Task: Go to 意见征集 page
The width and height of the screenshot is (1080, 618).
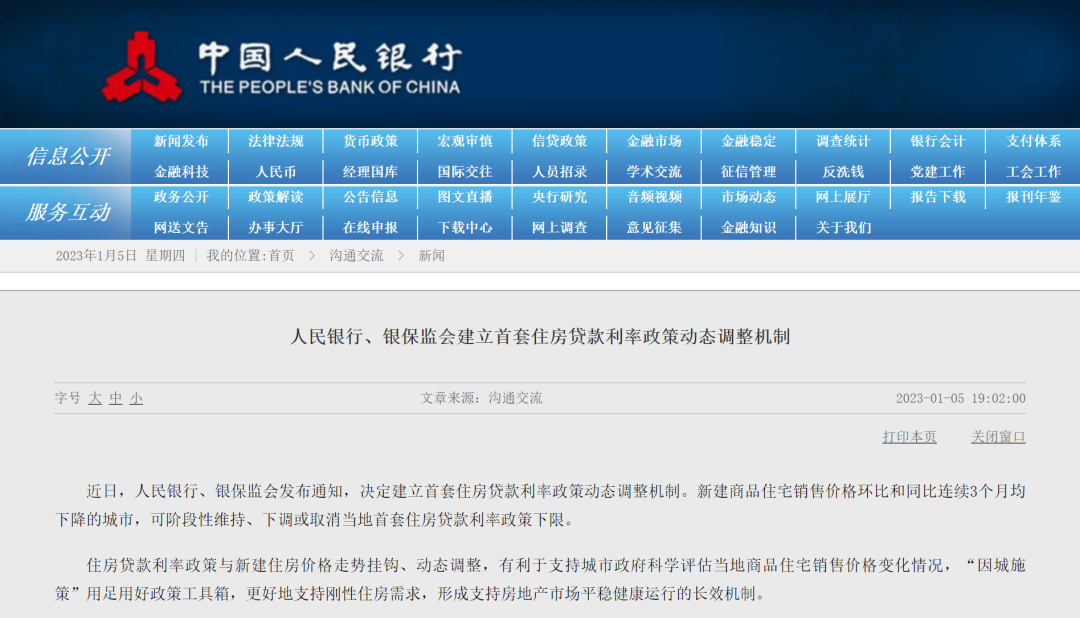Action: coord(654,227)
